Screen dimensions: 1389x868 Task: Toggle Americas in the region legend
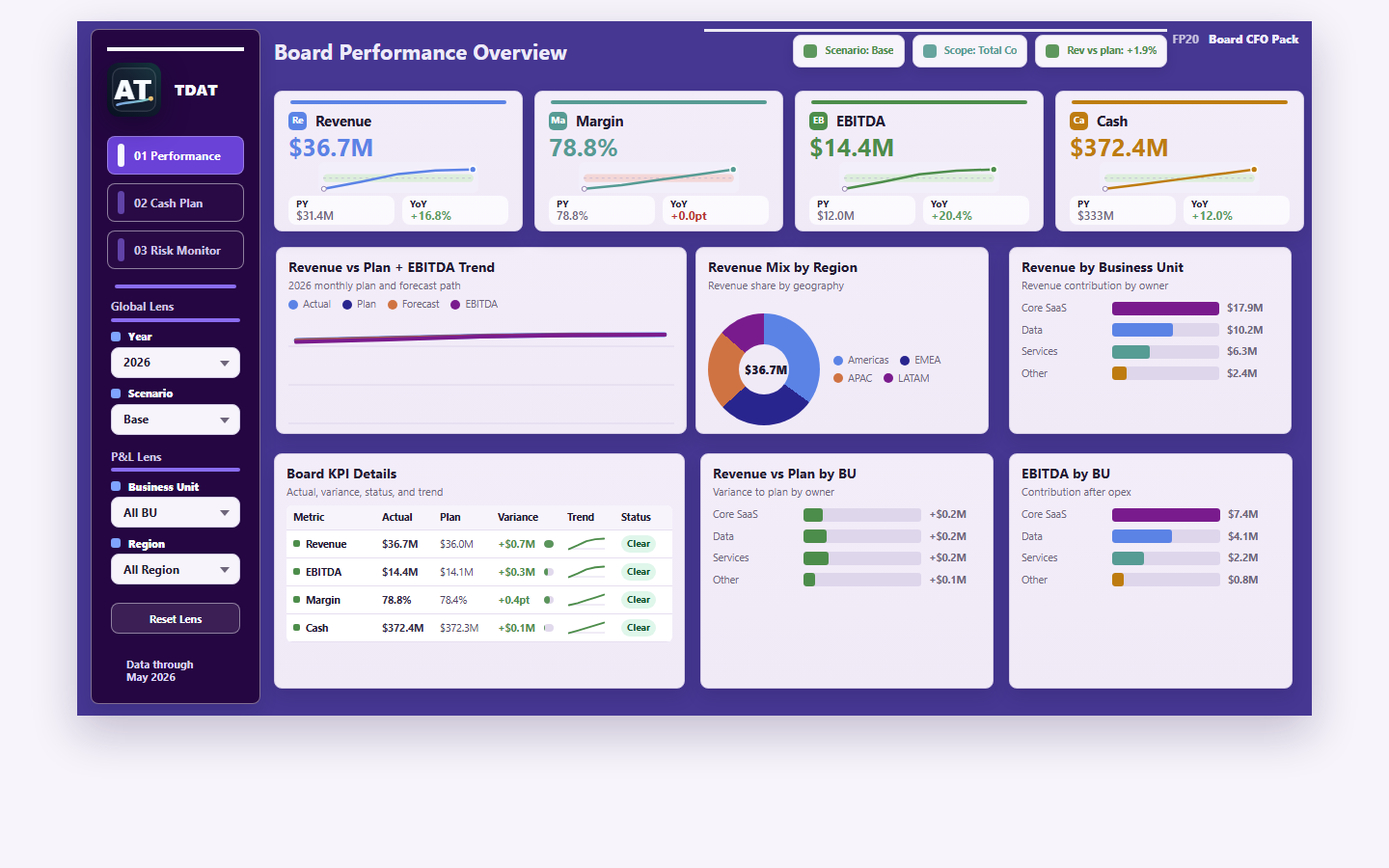[861, 361]
